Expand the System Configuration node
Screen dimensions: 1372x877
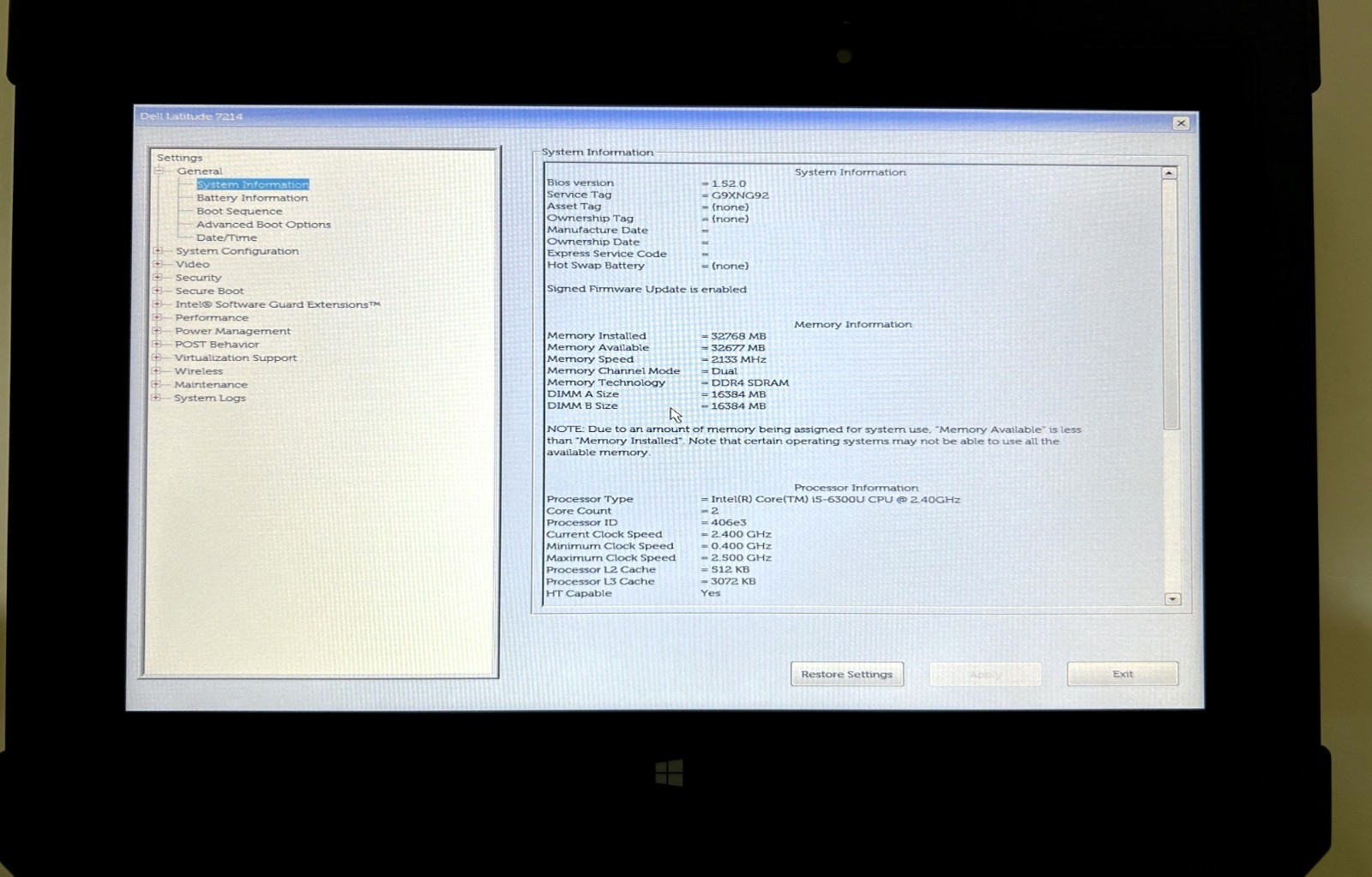[157, 250]
